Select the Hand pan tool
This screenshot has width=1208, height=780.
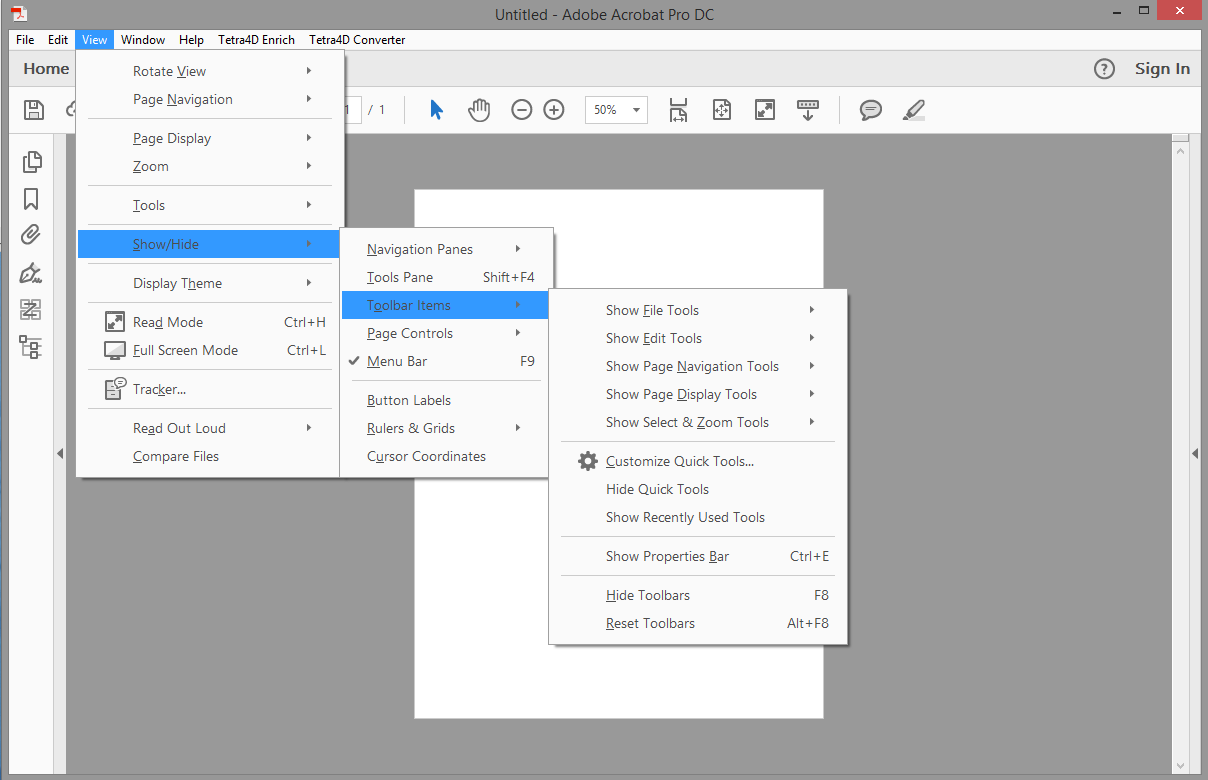(479, 110)
